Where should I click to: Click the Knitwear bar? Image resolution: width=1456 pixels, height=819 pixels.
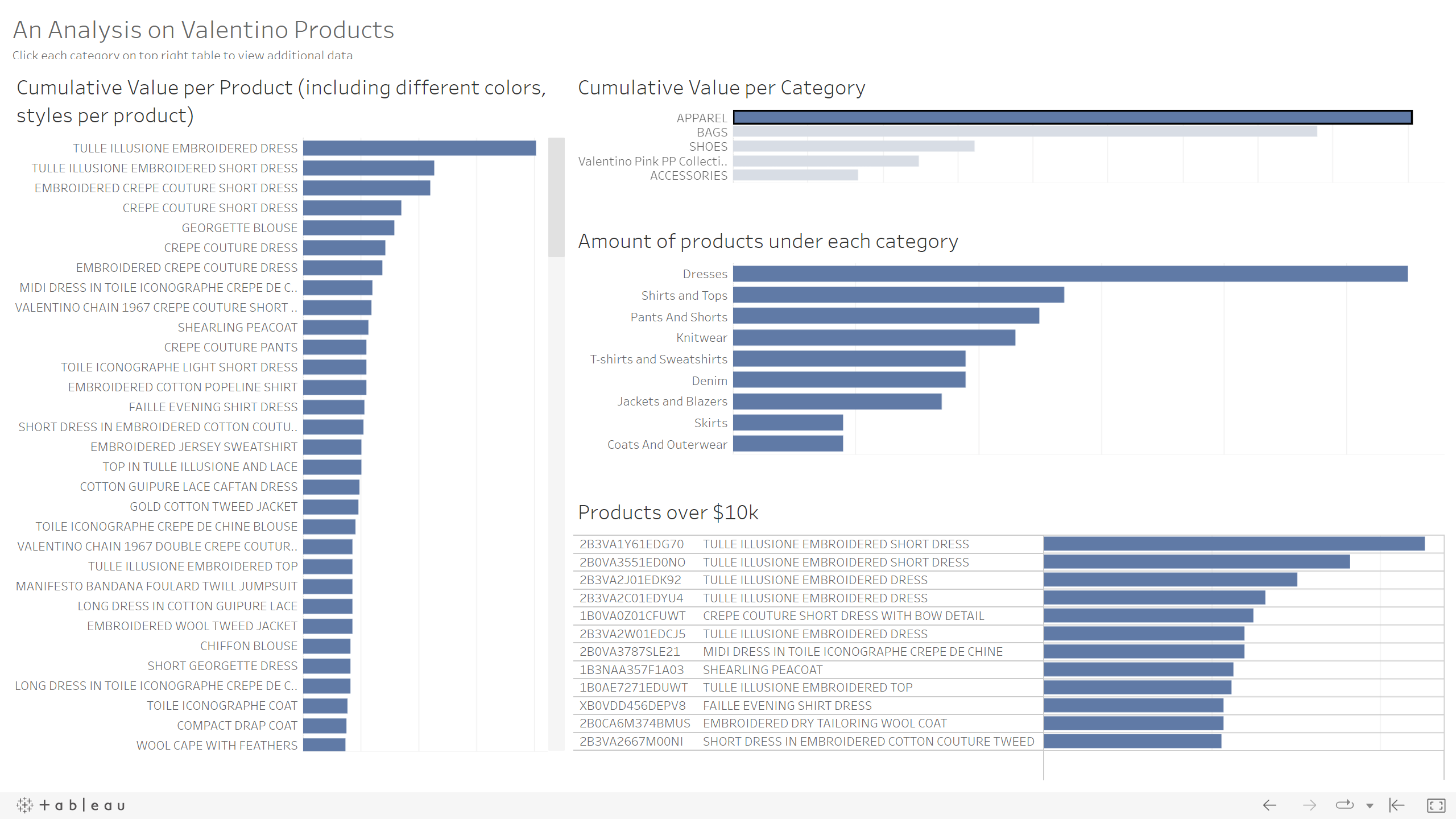coord(874,337)
